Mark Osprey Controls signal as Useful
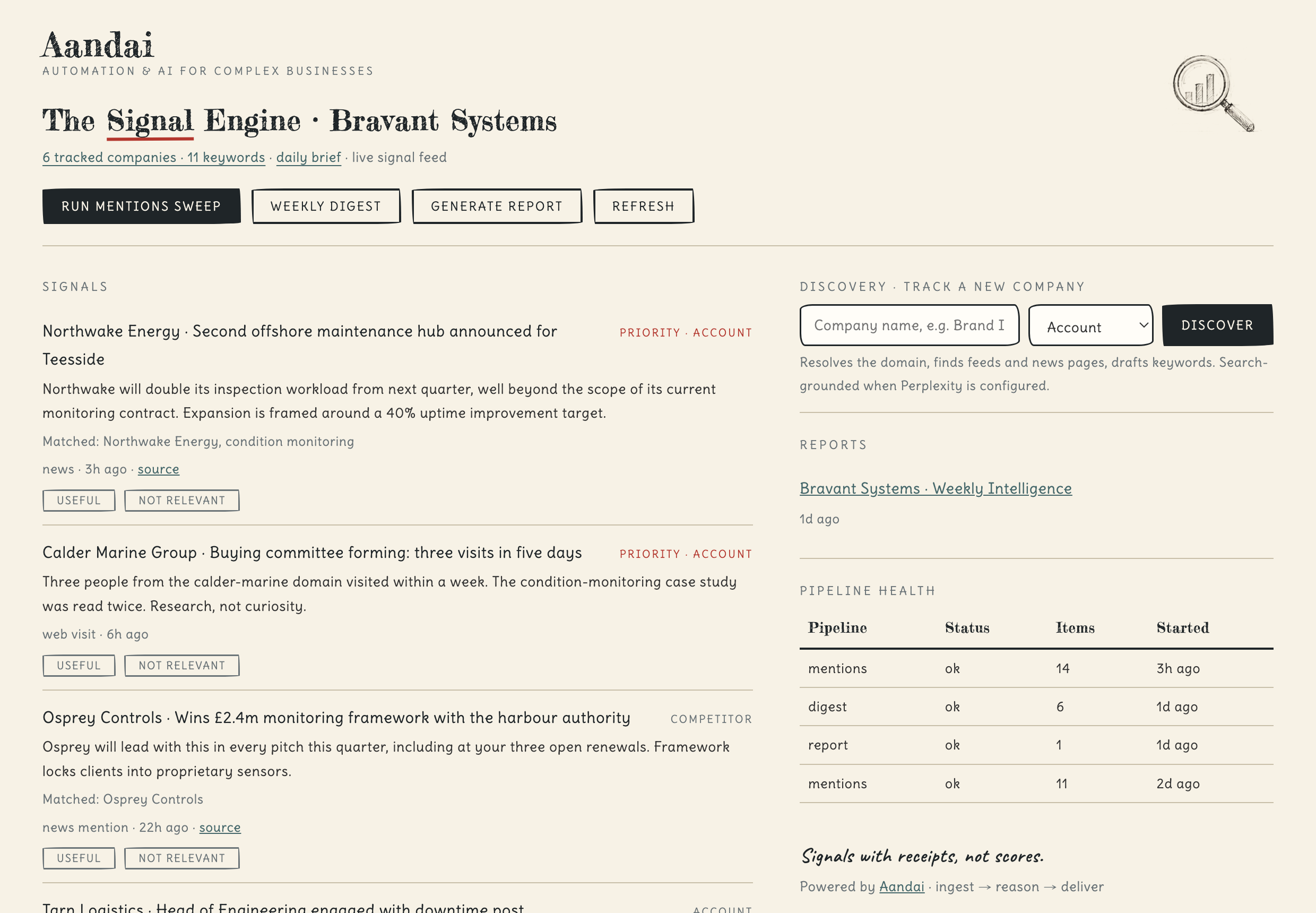The image size is (1316, 913). [79, 858]
